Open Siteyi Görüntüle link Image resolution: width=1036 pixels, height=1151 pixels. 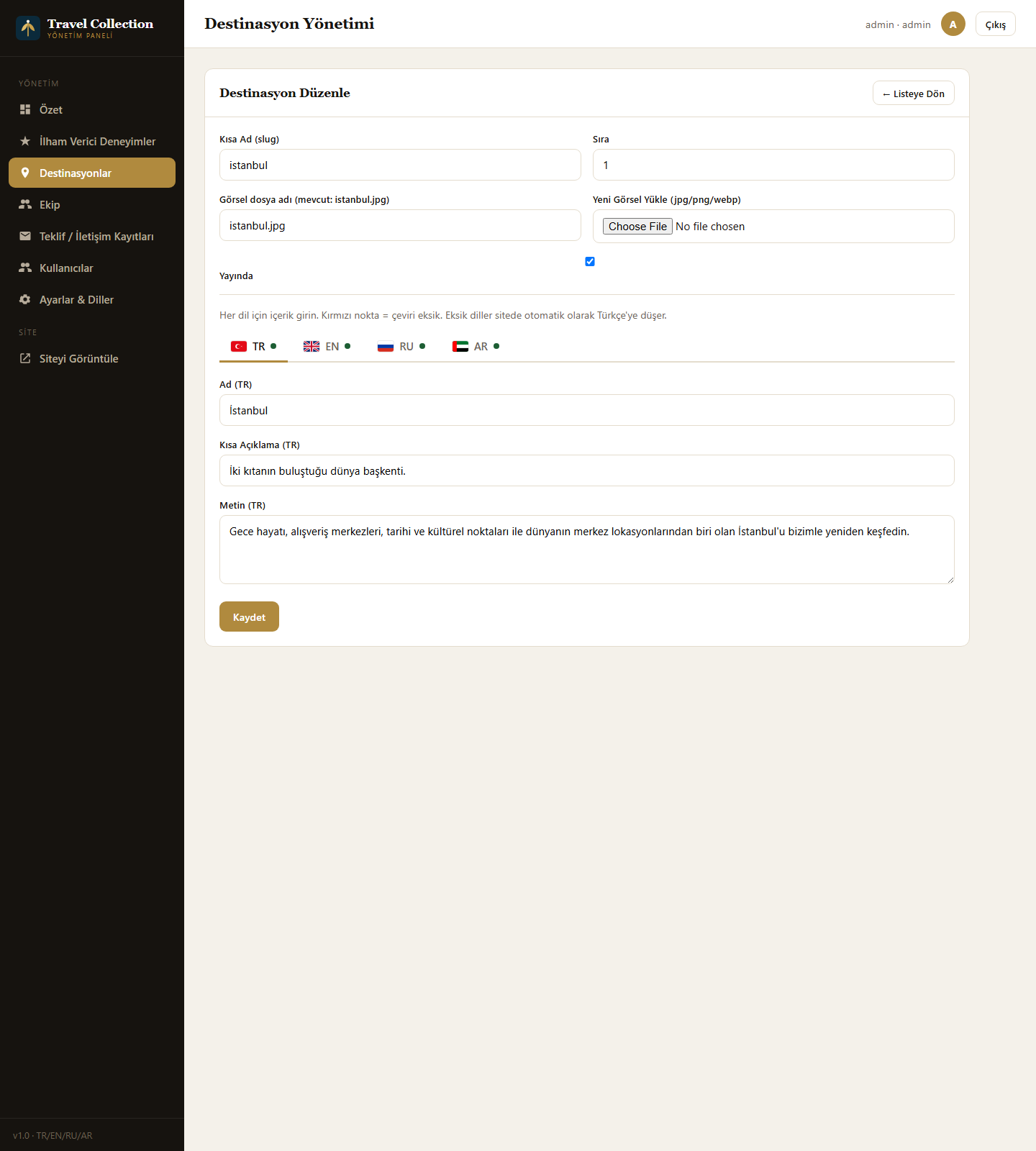(92, 358)
